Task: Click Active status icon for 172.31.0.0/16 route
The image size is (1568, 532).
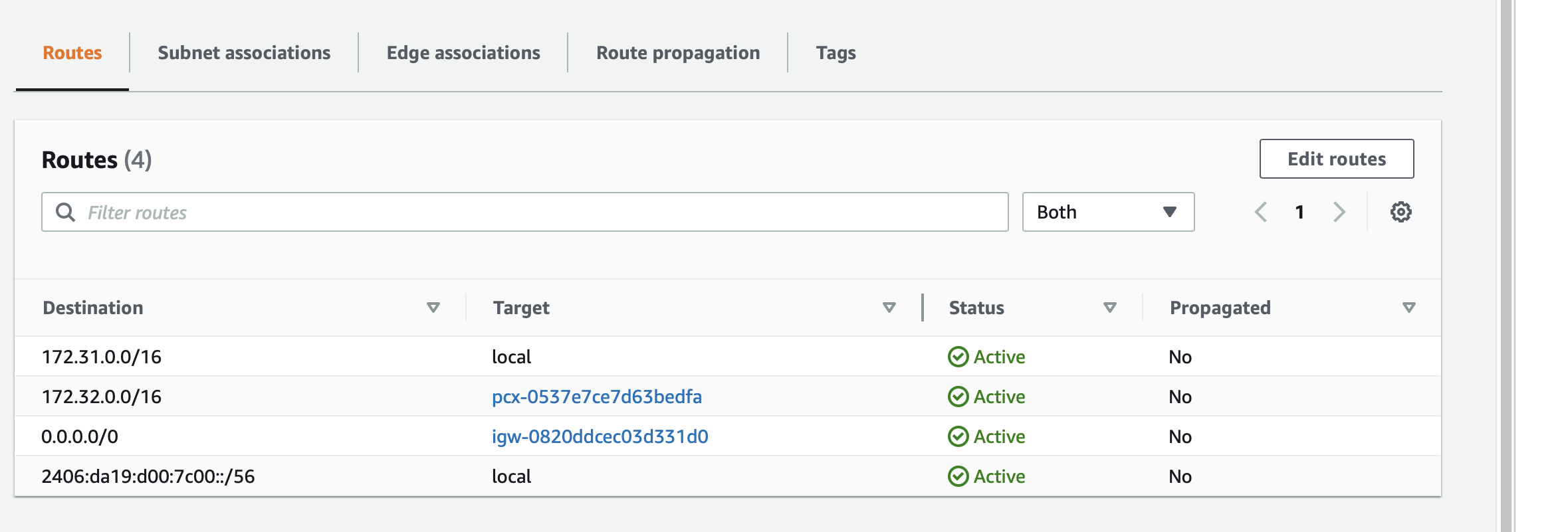Action: (958, 357)
